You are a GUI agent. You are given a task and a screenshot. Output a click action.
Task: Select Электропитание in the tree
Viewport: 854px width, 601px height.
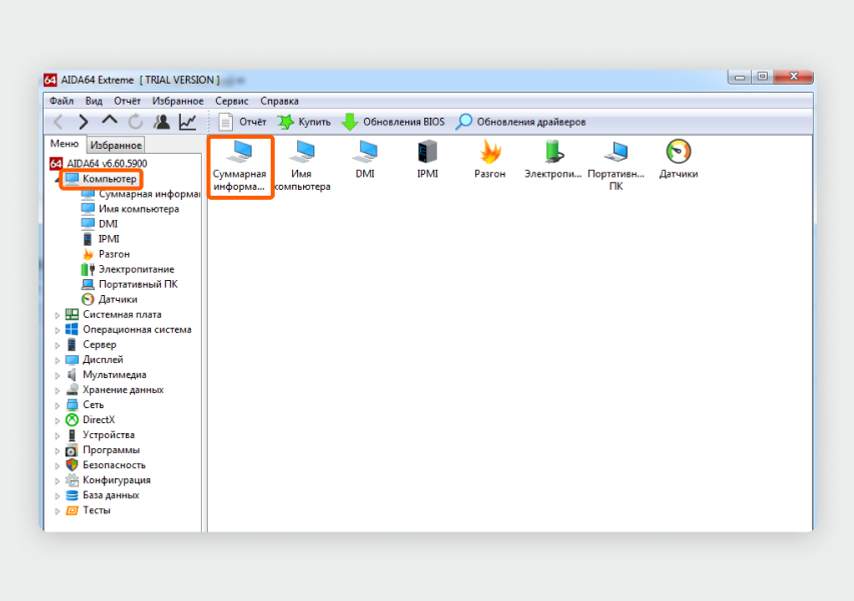(x=128, y=269)
